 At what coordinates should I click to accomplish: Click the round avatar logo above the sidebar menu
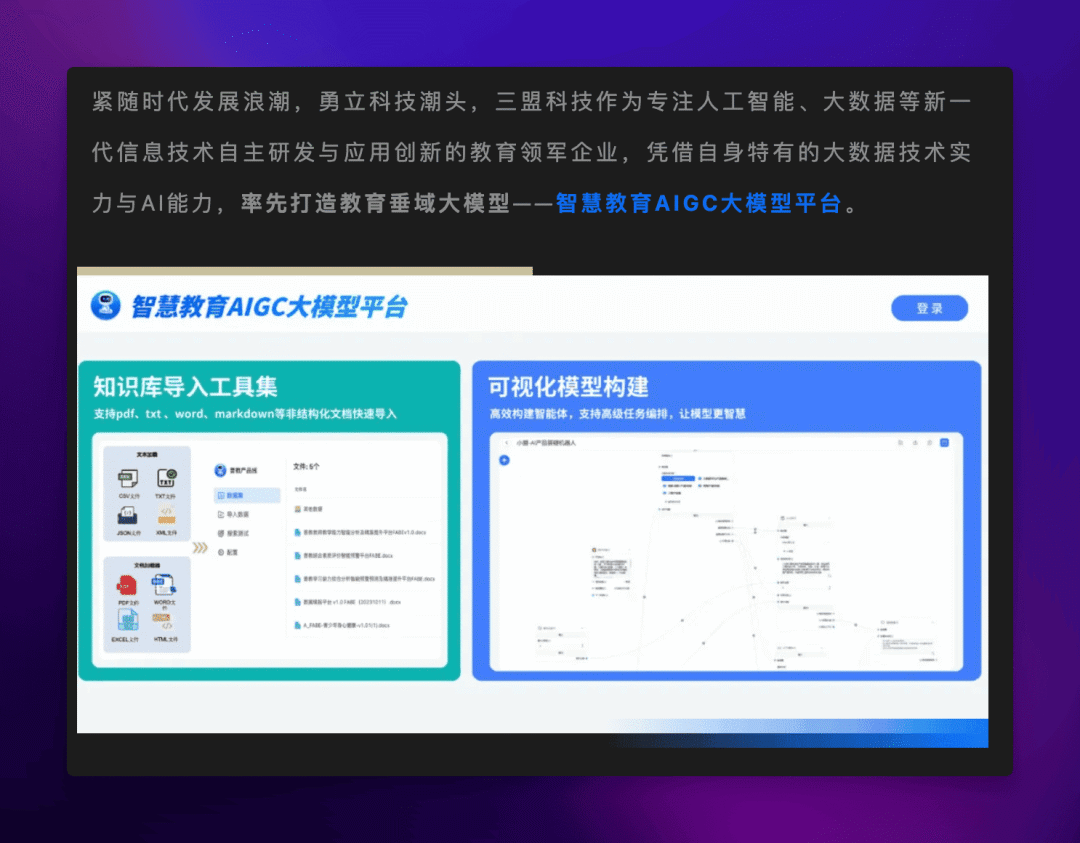point(220,470)
